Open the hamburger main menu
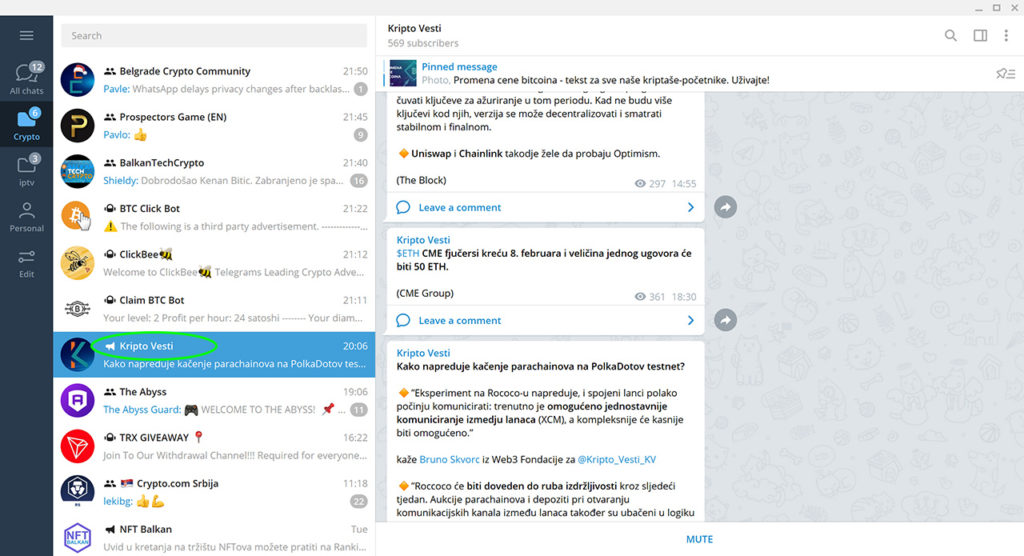The width and height of the screenshot is (1024, 556). coord(26,36)
